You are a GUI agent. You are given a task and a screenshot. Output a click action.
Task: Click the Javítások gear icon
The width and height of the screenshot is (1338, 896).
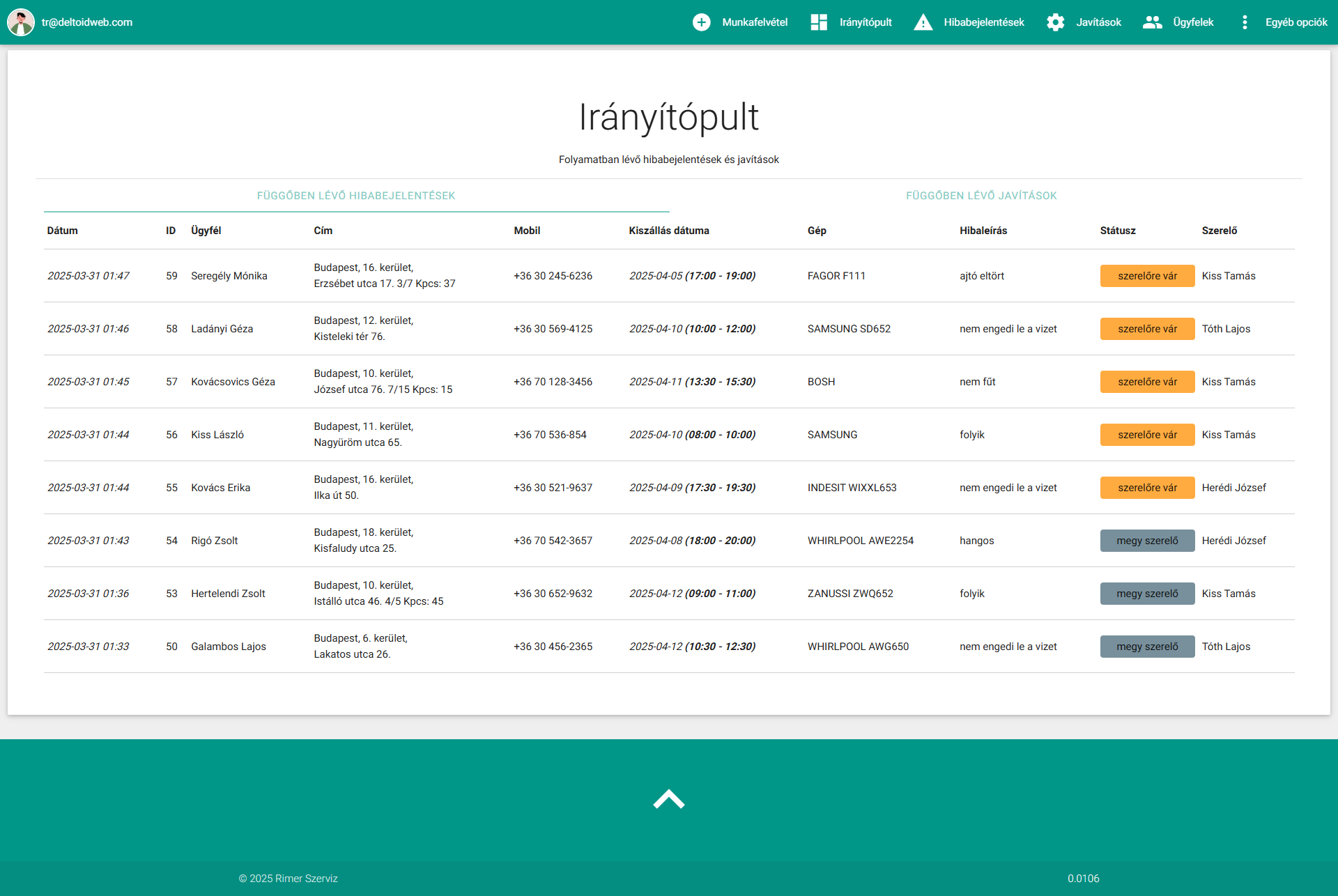click(1055, 22)
